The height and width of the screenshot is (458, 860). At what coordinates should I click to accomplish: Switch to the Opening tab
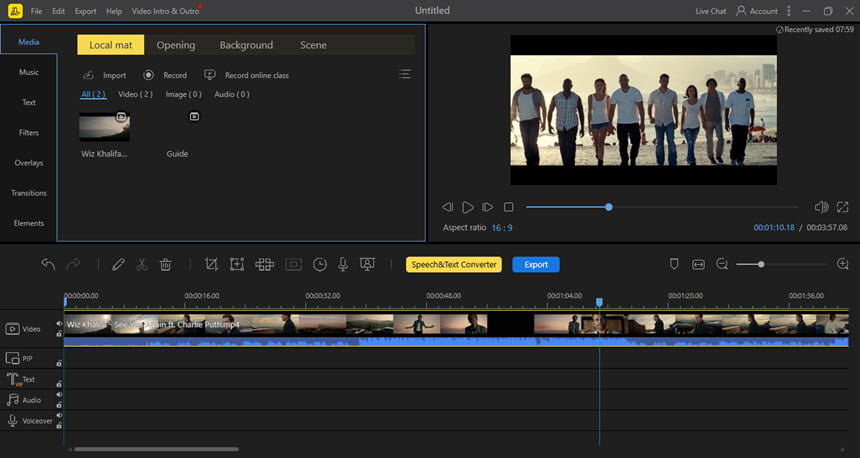point(176,45)
